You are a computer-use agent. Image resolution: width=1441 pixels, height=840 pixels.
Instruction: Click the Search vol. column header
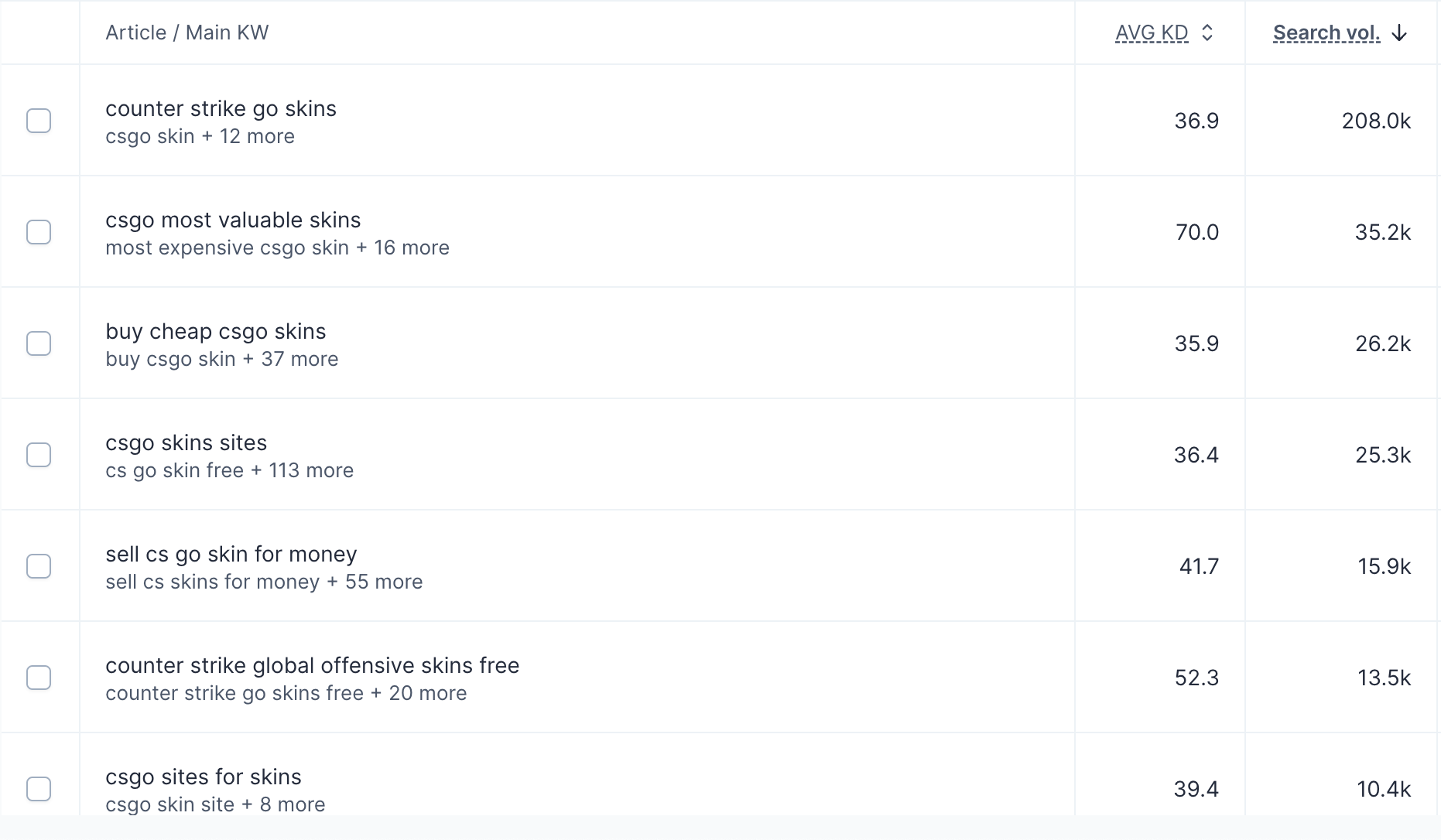1326,32
